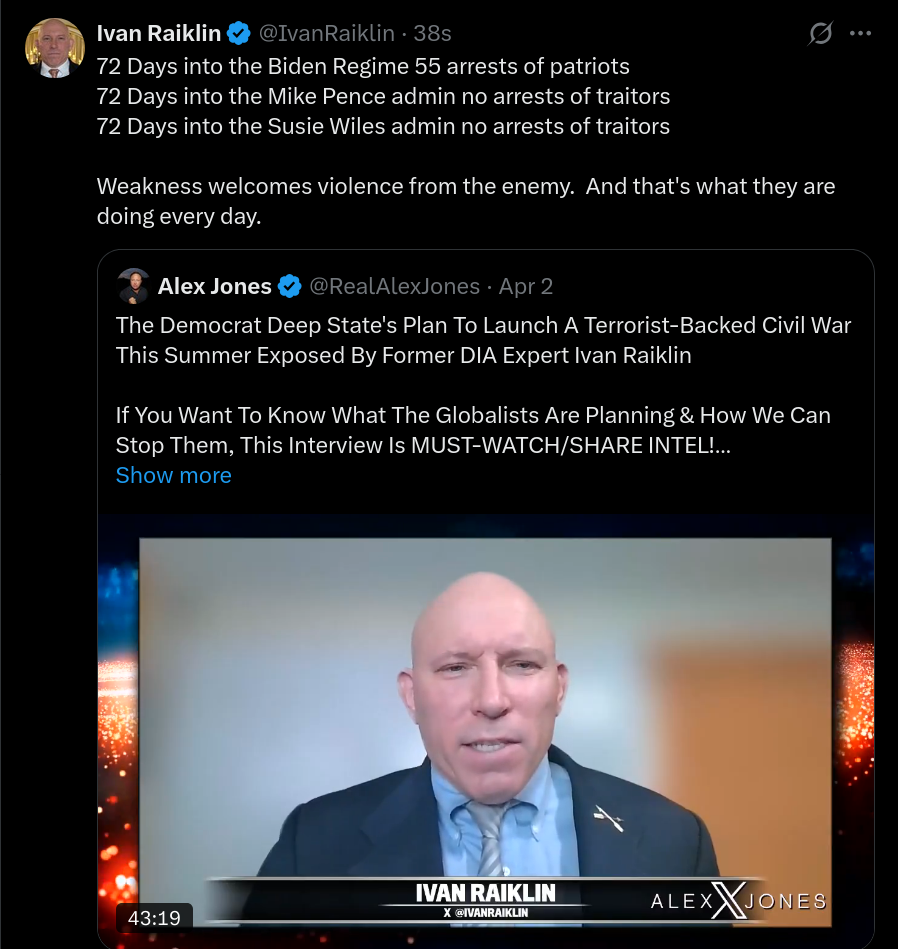Open the Apr 2 quoted post date
898x949 pixels.
tap(525, 286)
